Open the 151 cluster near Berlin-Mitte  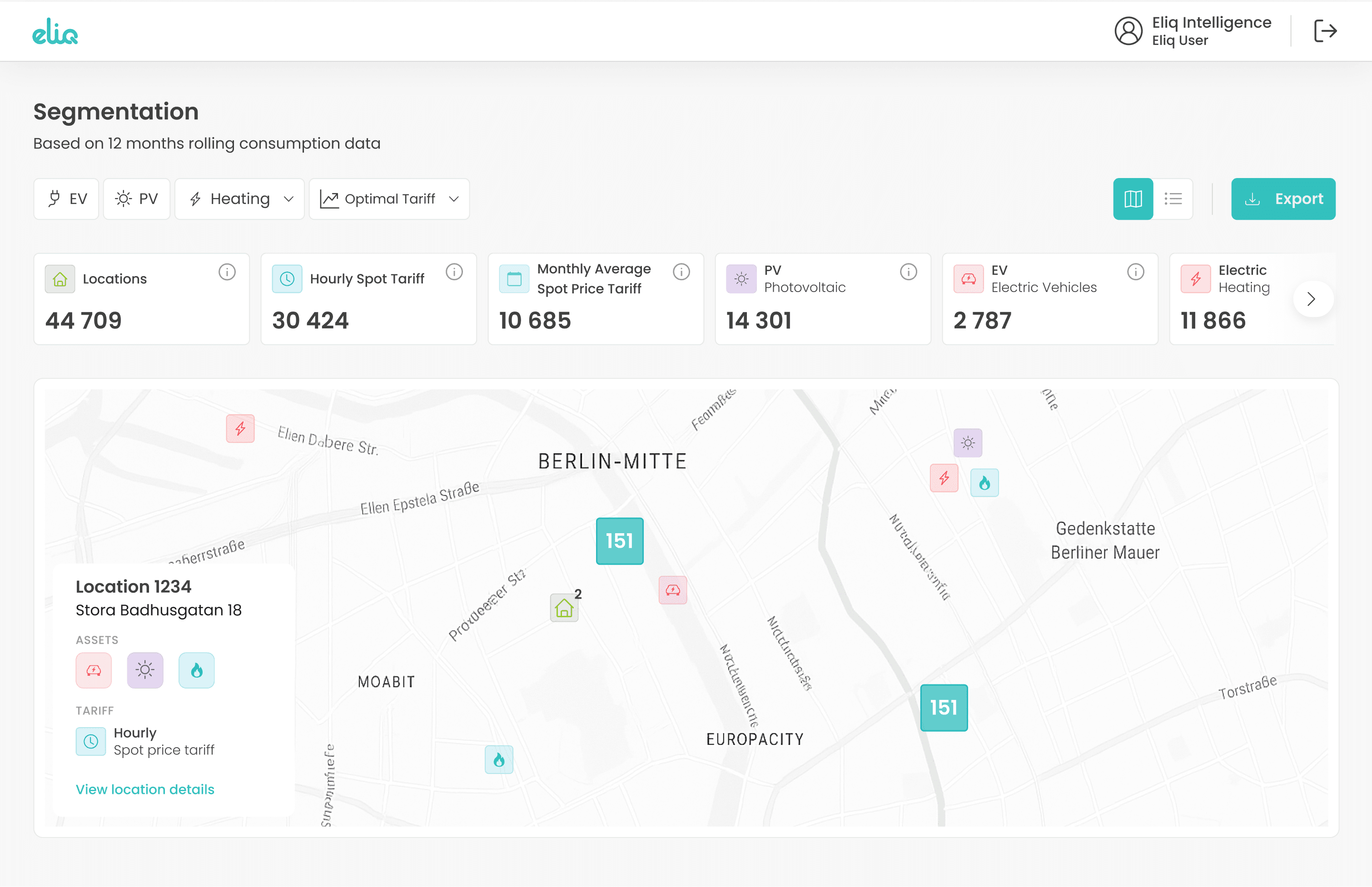(x=619, y=541)
